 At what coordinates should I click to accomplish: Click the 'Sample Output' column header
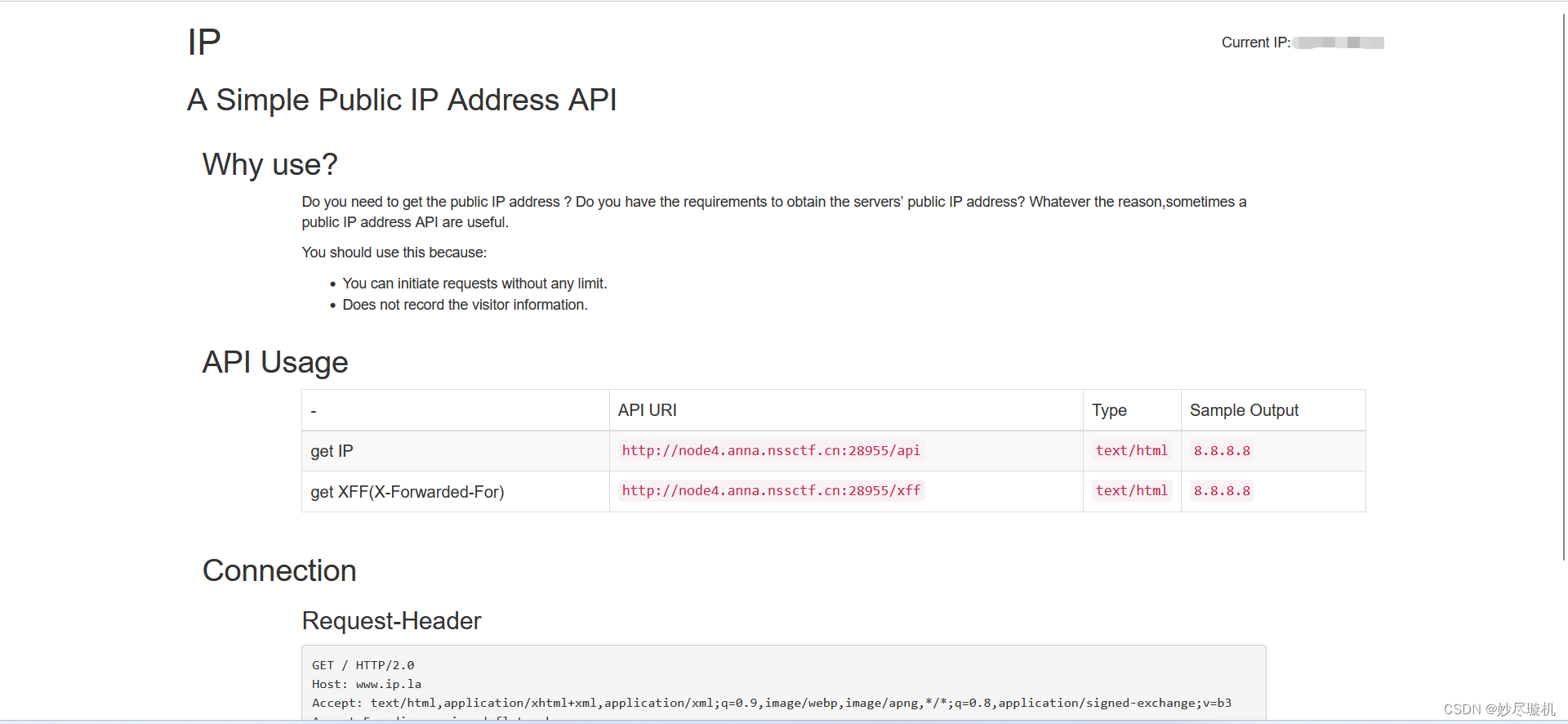(x=1244, y=410)
